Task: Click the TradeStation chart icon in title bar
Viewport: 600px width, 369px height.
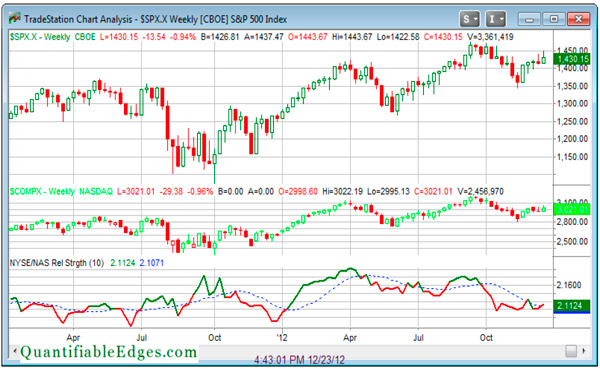Action: tap(15, 18)
